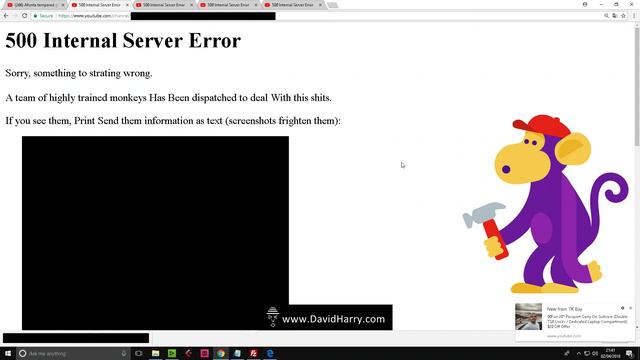Close the second 500 Internal Server Error tab
The width and height of the screenshot is (640, 360).
[127, 5]
